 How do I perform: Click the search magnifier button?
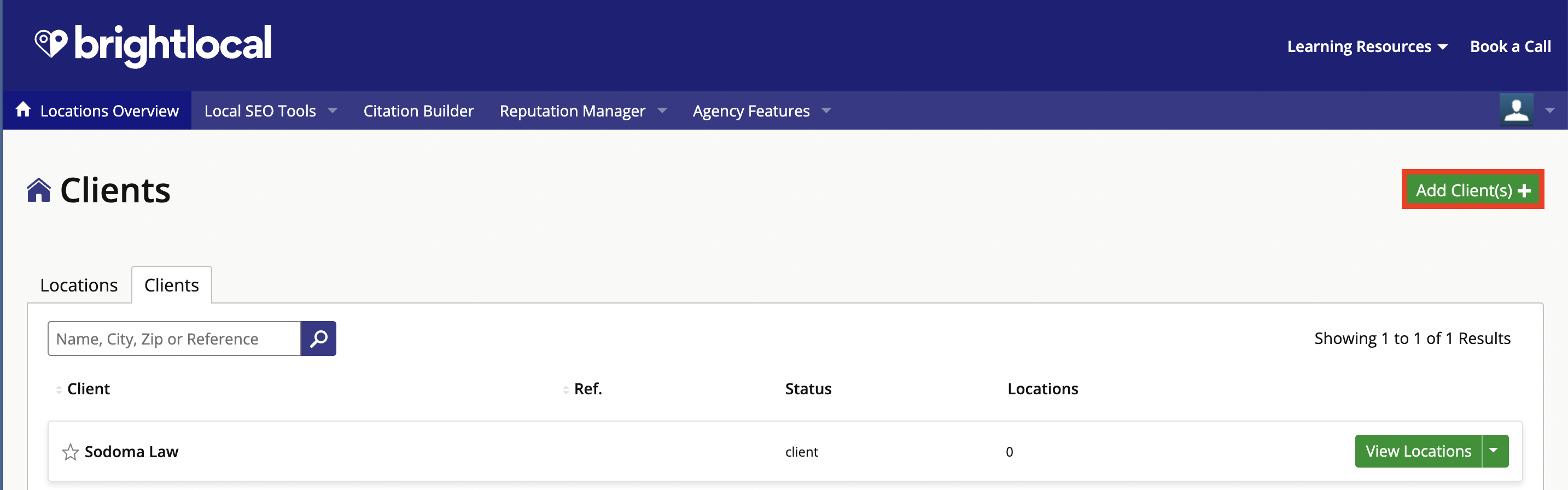318,339
